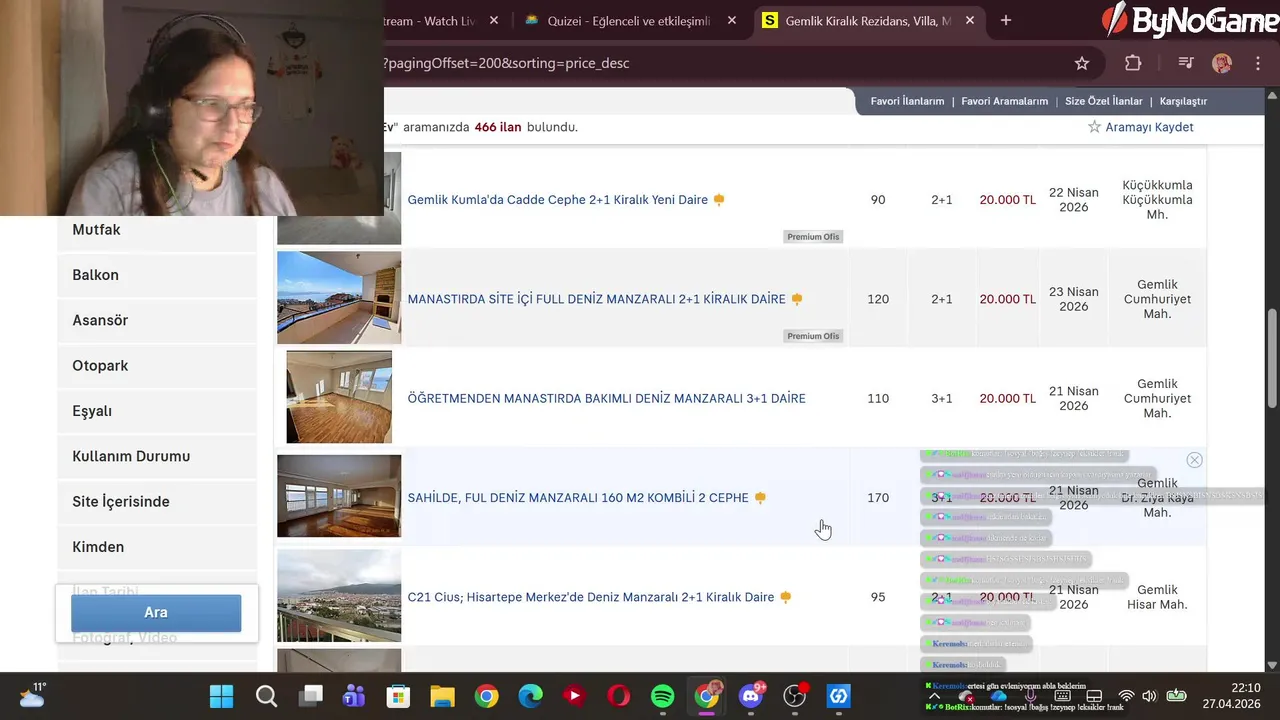The width and height of the screenshot is (1280, 720).
Task: Click the star icon next to Aramayı Kaydet
Action: 1094,127
